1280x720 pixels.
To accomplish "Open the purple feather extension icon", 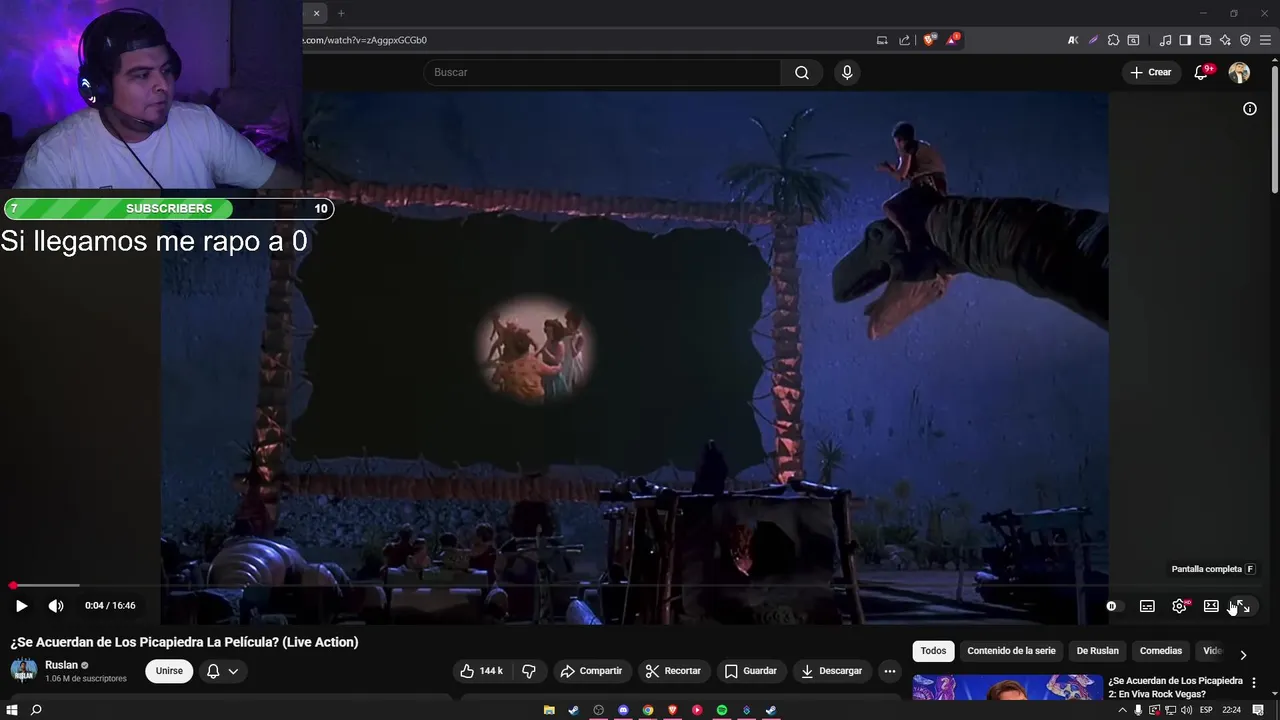I will [1093, 40].
